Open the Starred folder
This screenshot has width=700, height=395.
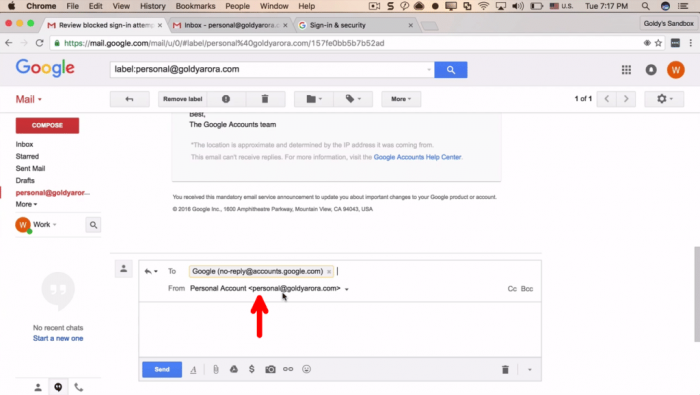coord(27,156)
